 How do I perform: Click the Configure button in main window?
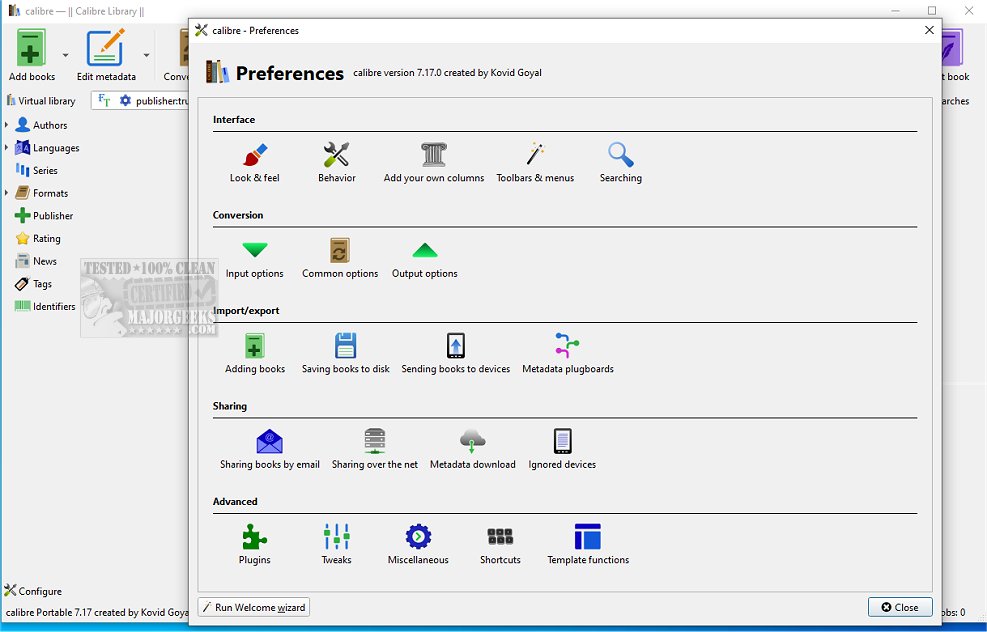click(33, 591)
